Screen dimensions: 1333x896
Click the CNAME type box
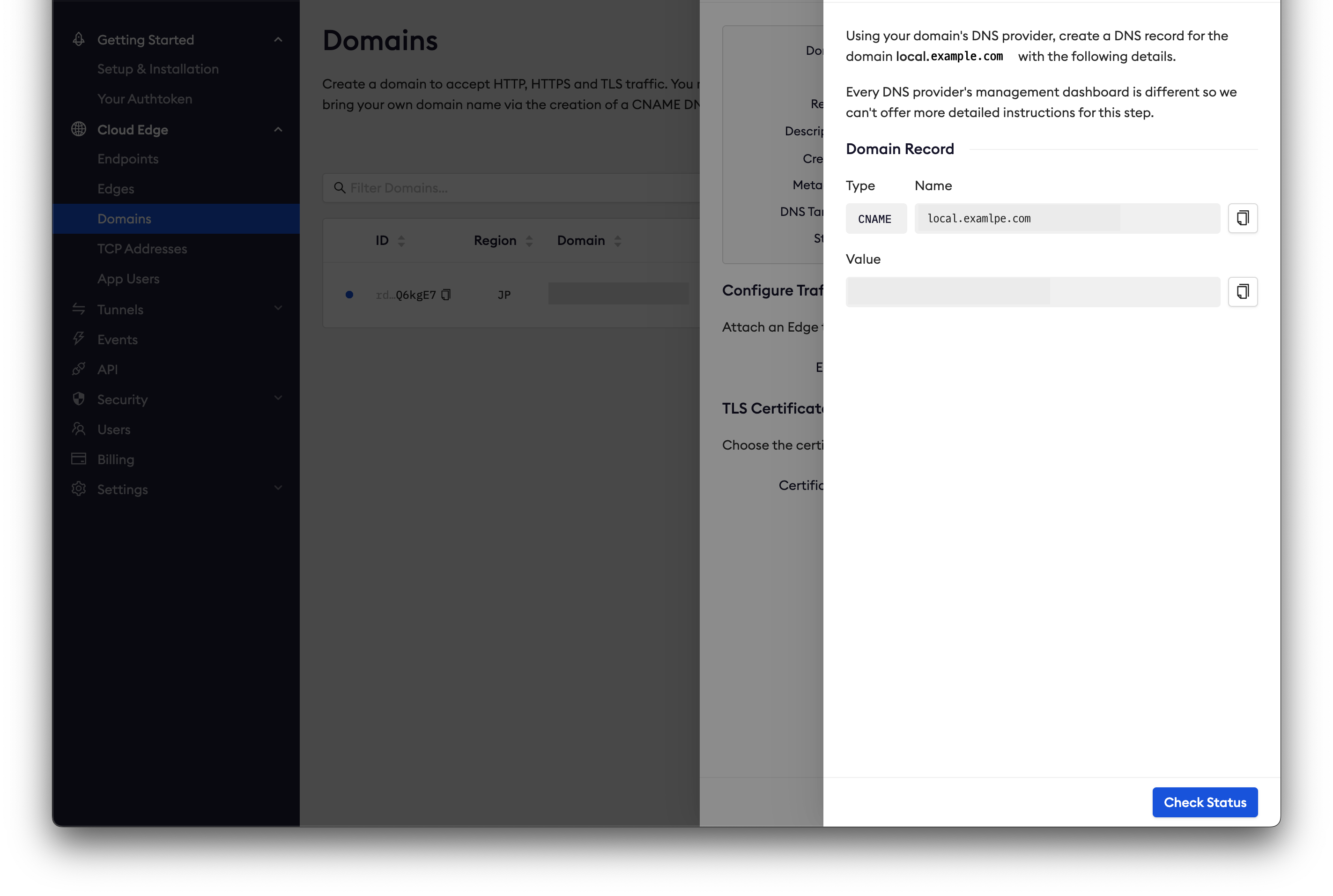pos(876,218)
